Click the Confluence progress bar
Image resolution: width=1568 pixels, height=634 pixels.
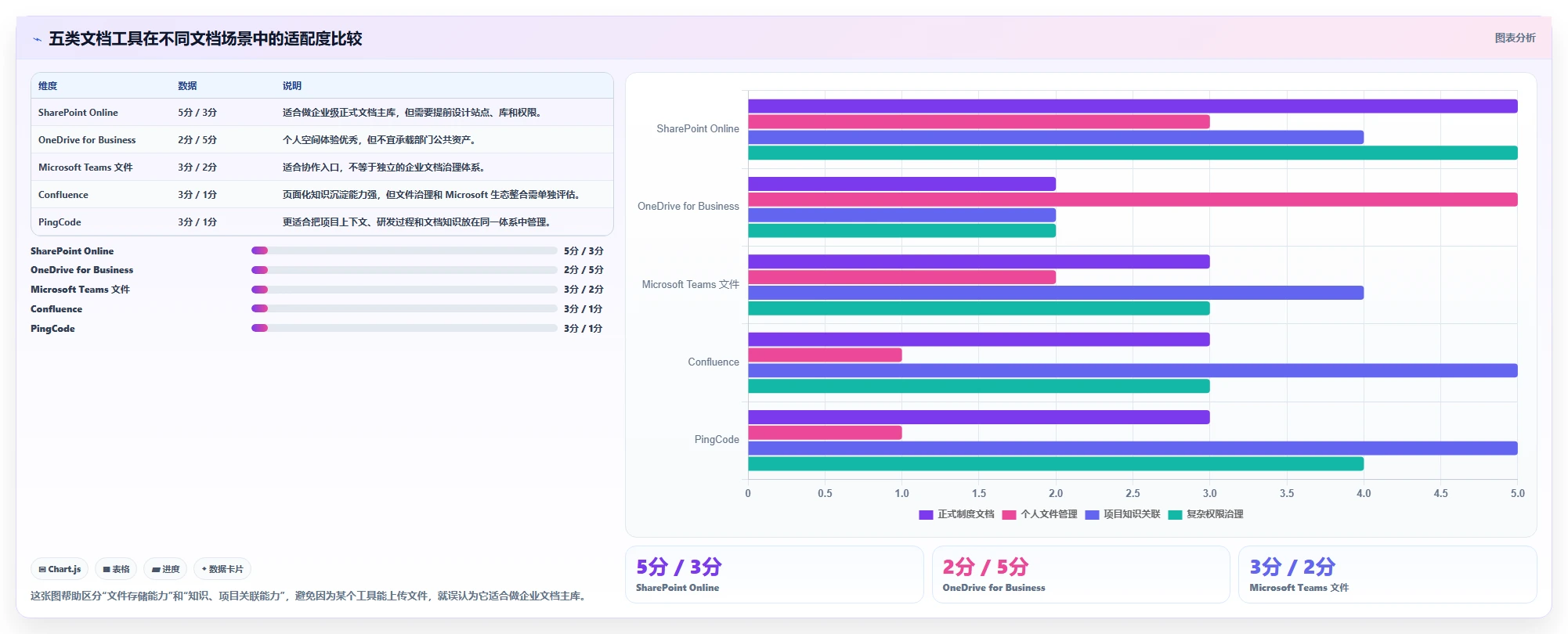[x=404, y=308]
